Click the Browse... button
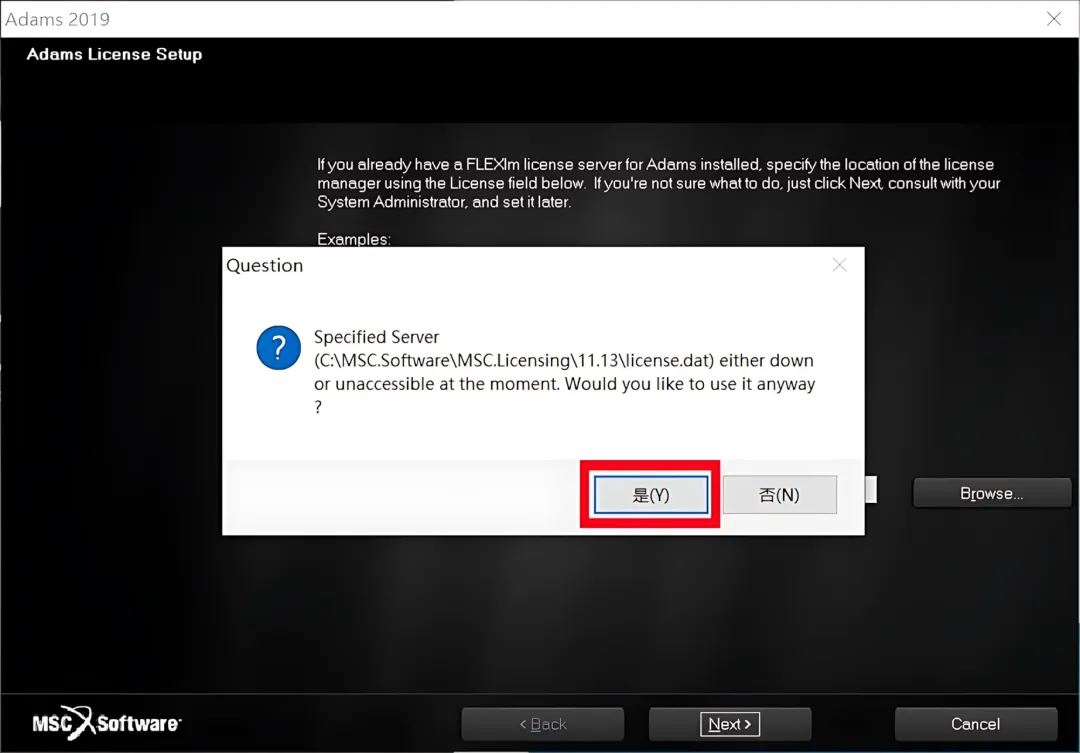Screen dimensions: 1080x753 992,493
